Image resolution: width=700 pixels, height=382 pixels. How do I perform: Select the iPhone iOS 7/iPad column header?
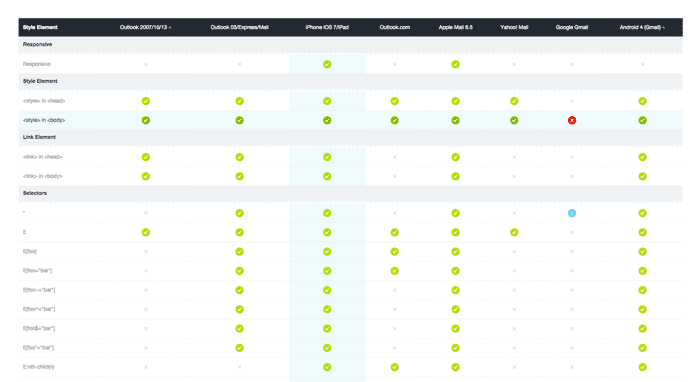pos(327,27)
